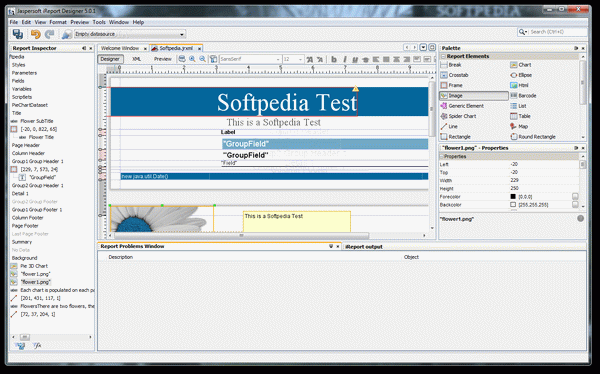This screenshot has height=374, width=600.
Task: Open the Window menu
Action: tap(119, 22)
